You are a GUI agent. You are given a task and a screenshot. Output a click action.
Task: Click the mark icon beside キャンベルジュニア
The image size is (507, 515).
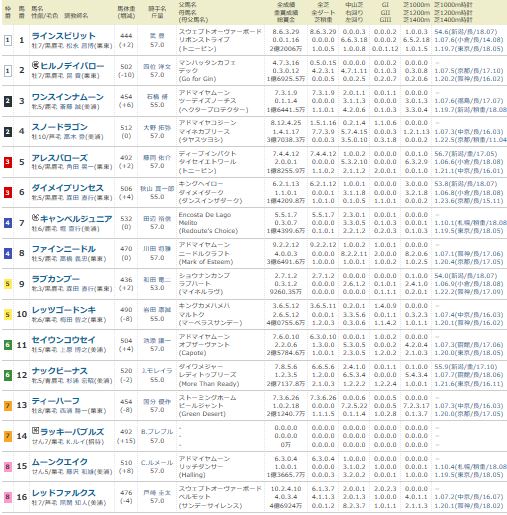coord(35,218)
